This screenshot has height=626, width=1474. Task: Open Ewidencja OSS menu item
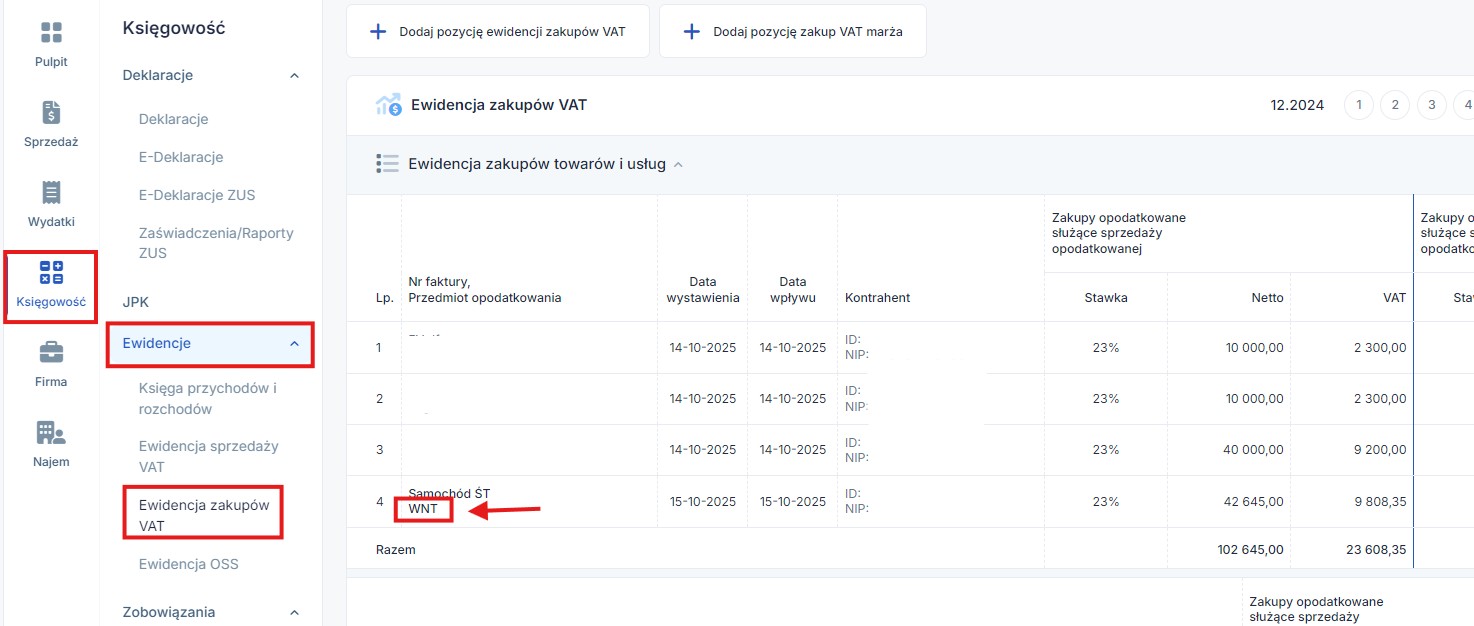(188, 564)
